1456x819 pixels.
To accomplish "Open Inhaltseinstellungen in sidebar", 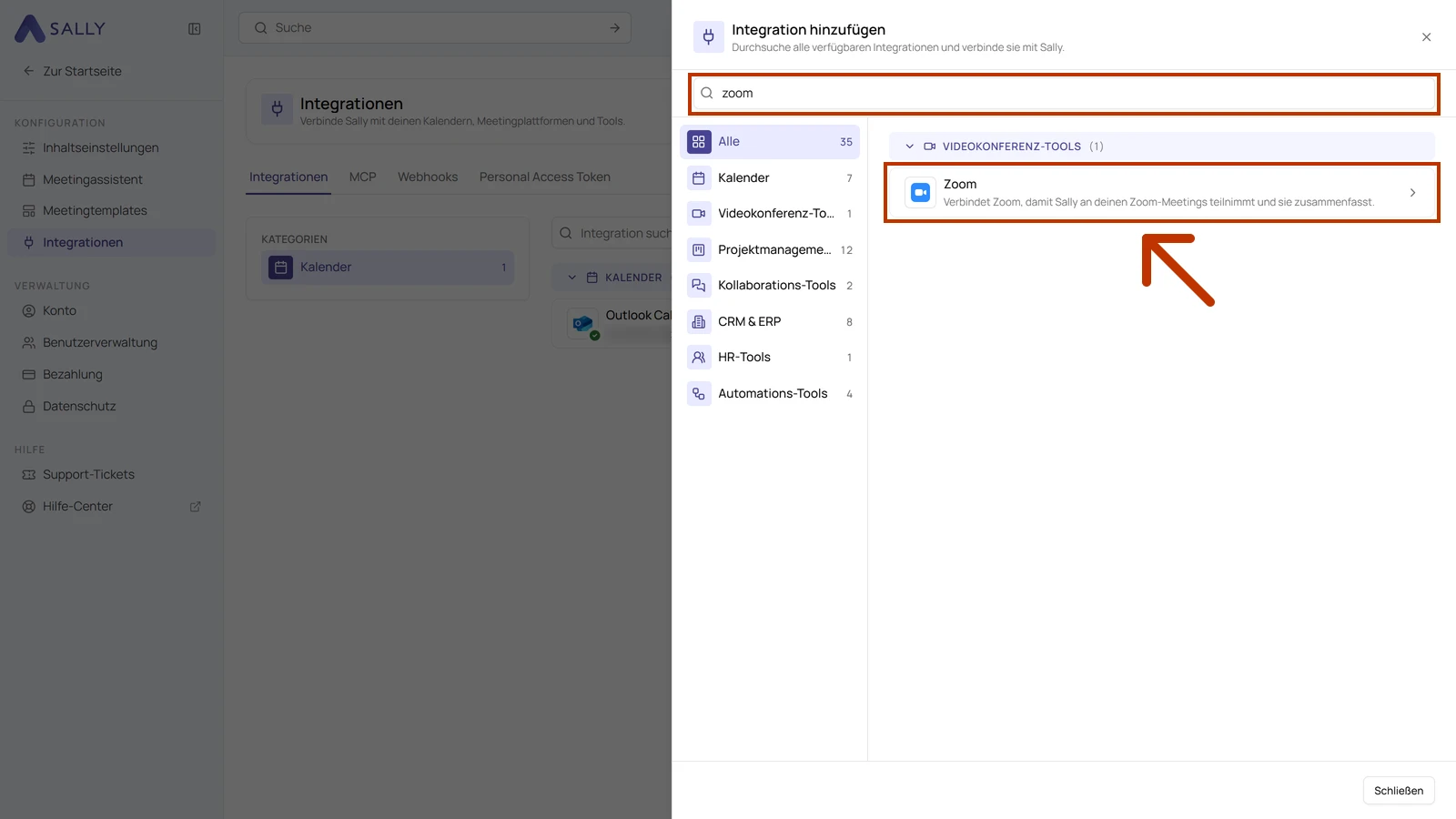I will pos(111,148).
